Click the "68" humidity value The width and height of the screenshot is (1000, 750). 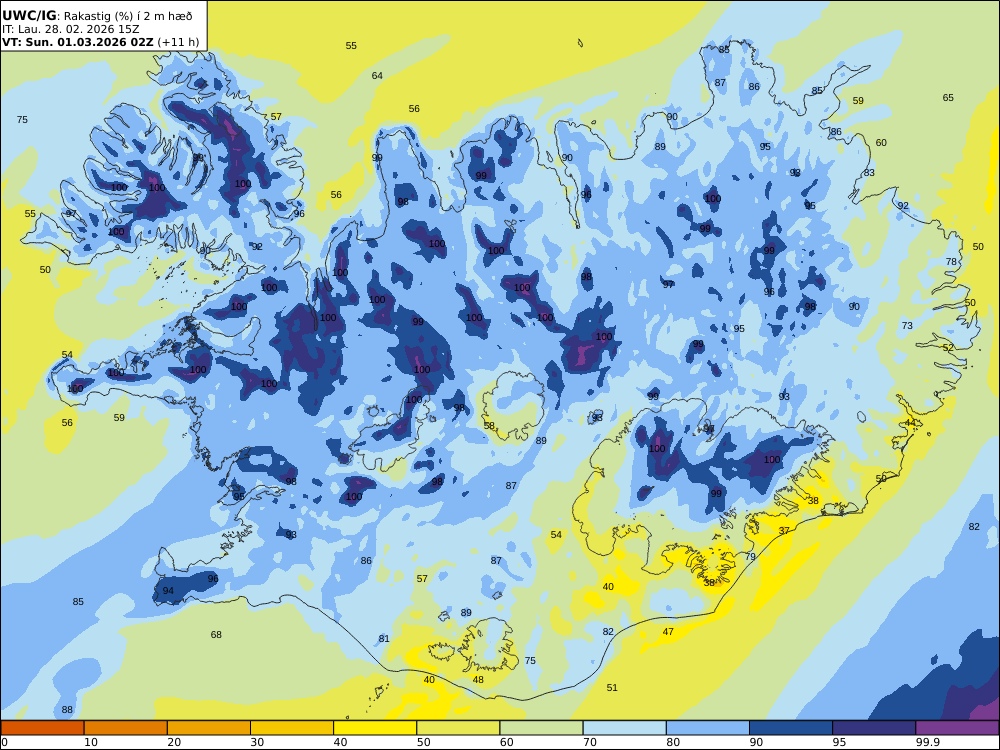tap(216, 635)
